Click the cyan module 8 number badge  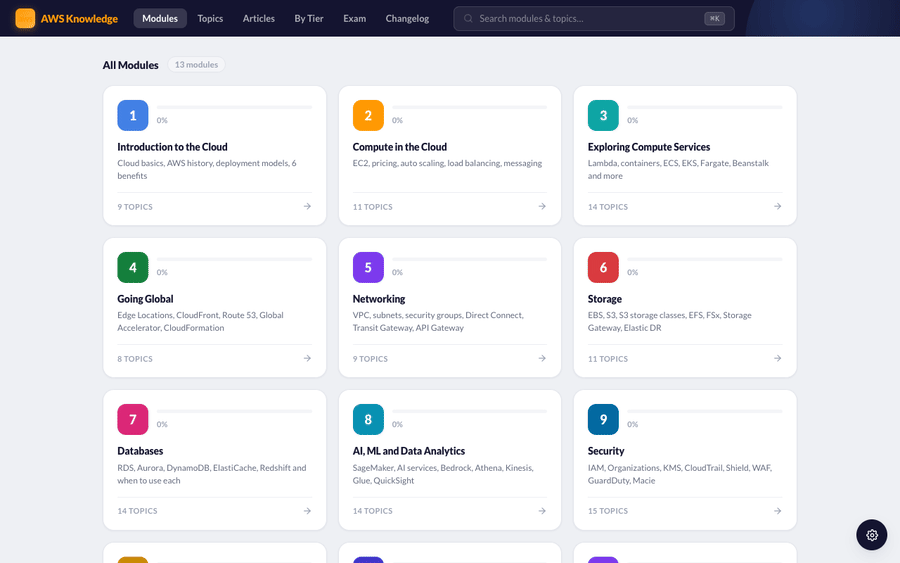pyautogui.click(x=368, y=420)
